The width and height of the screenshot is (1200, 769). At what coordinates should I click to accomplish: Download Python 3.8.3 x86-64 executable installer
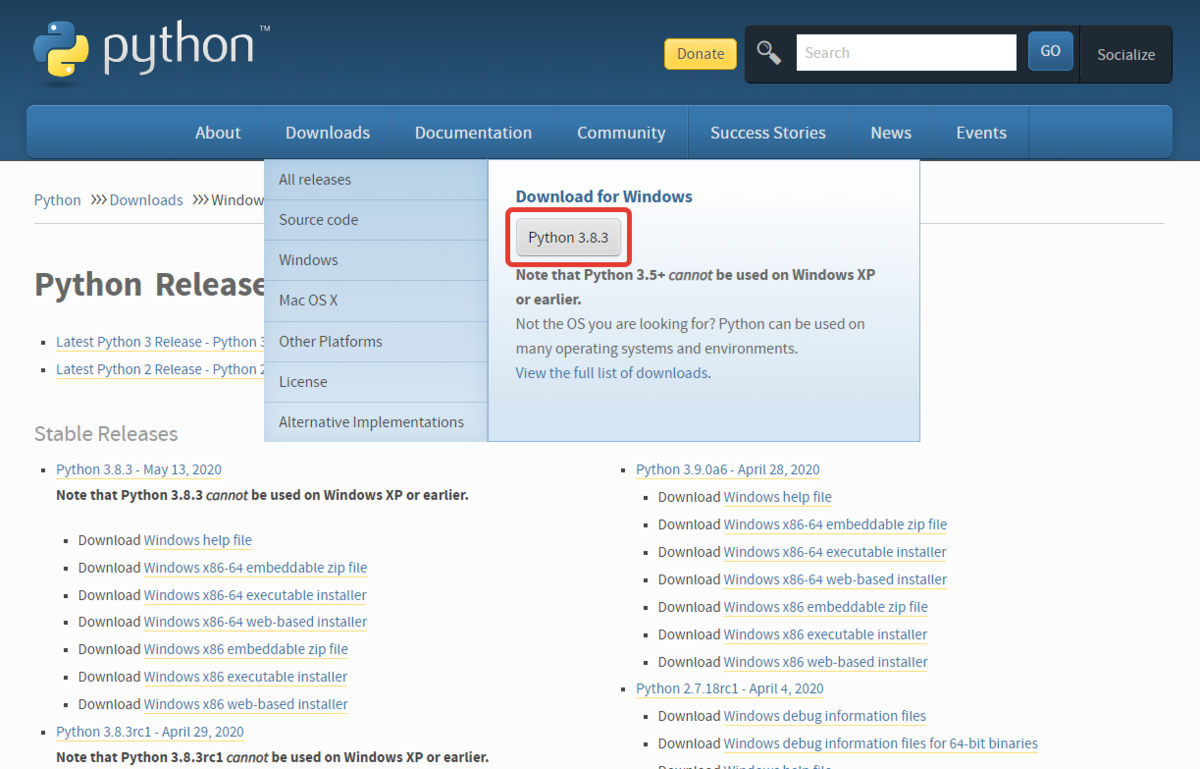(255, 595)
